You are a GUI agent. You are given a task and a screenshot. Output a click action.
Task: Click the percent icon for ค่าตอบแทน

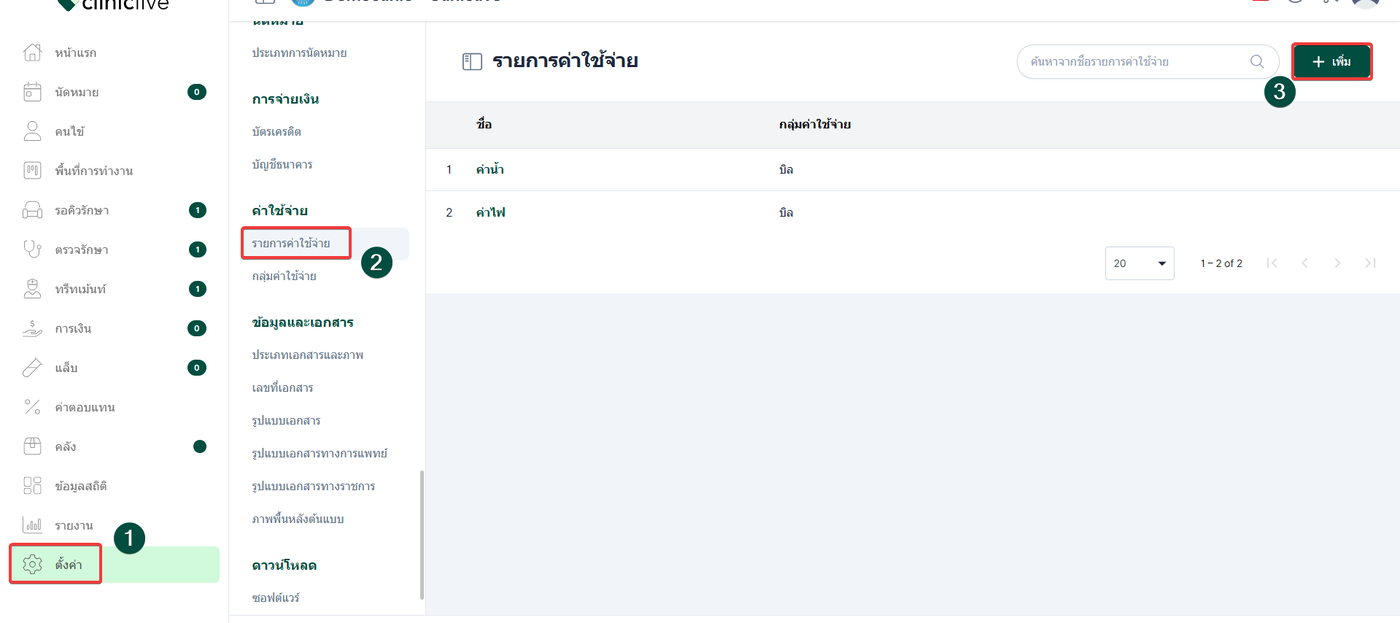pos(32,407)
